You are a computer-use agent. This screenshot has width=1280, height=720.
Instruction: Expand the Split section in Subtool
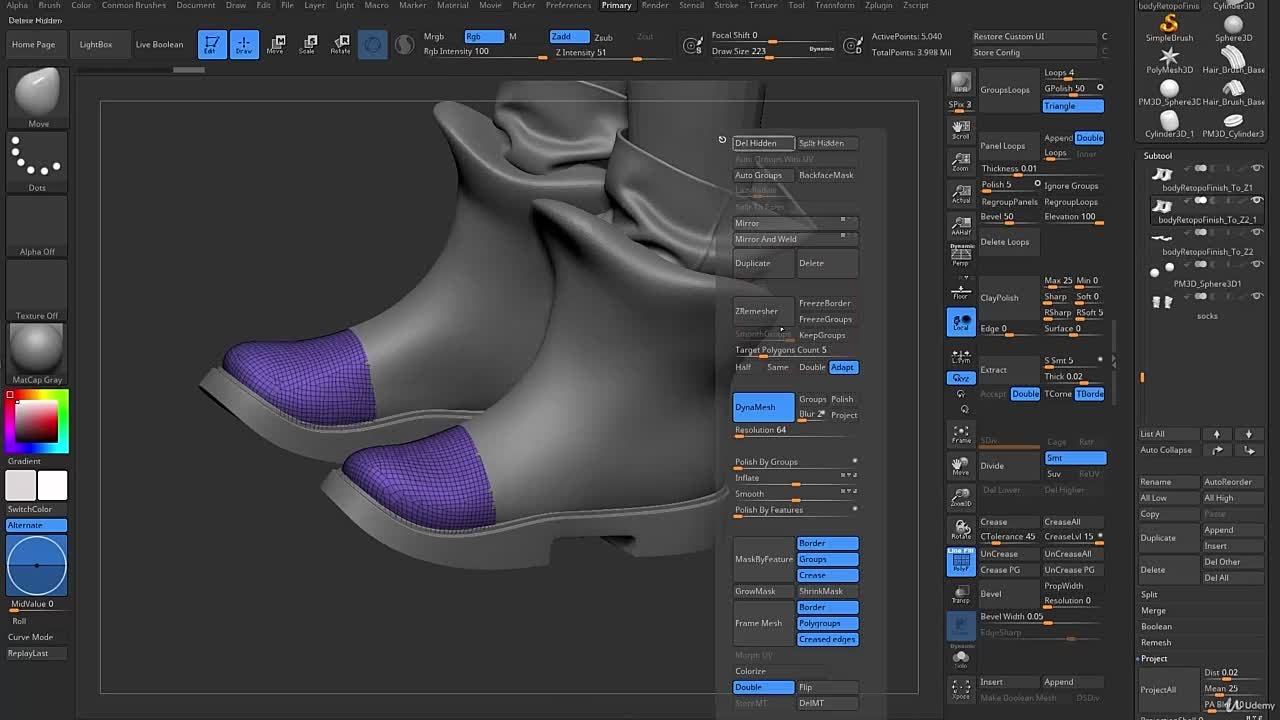pos(1150,594)
